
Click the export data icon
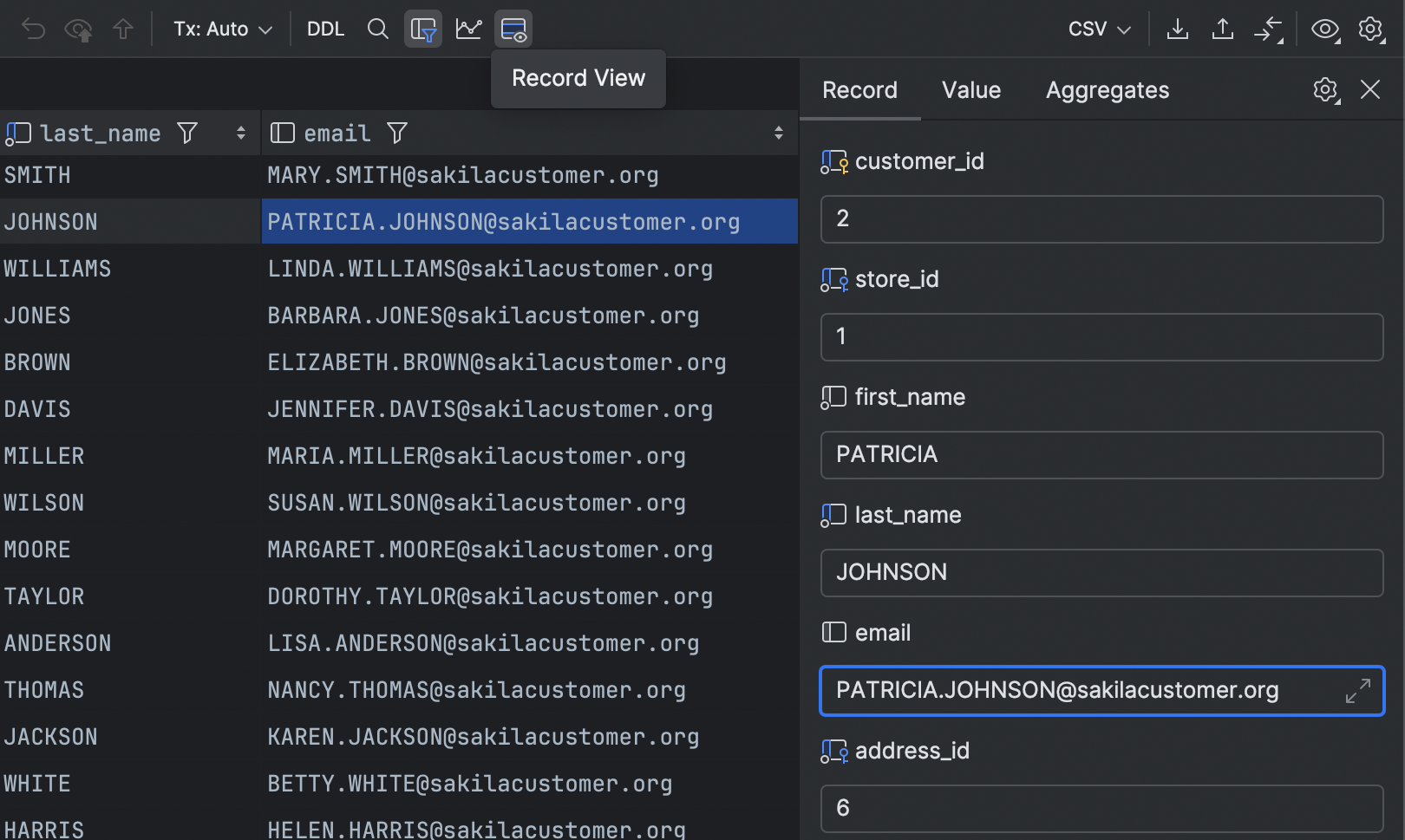pyautogui.click(x=1178, y=29)
